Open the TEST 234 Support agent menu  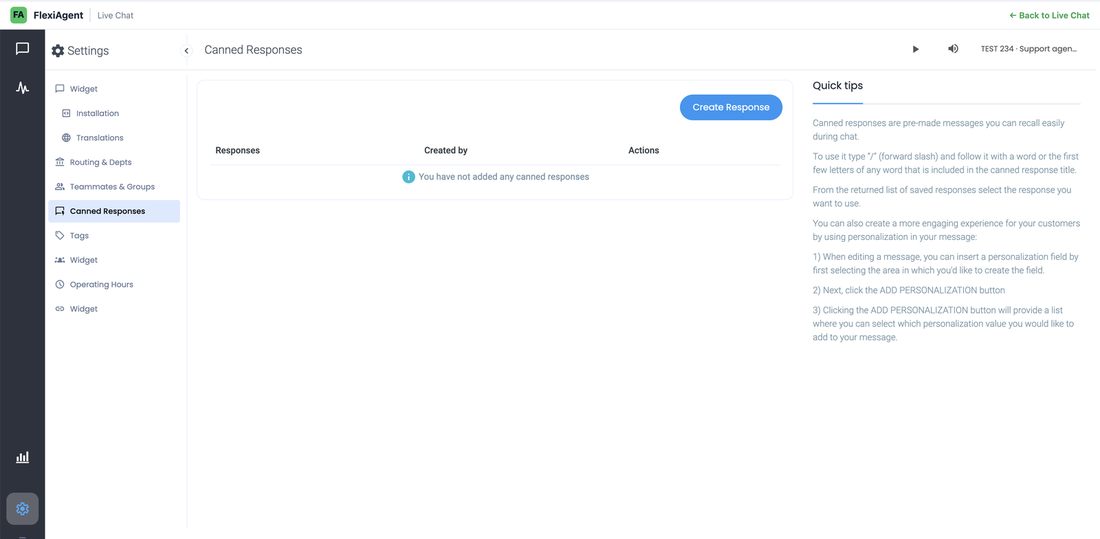coord(1028,49)
